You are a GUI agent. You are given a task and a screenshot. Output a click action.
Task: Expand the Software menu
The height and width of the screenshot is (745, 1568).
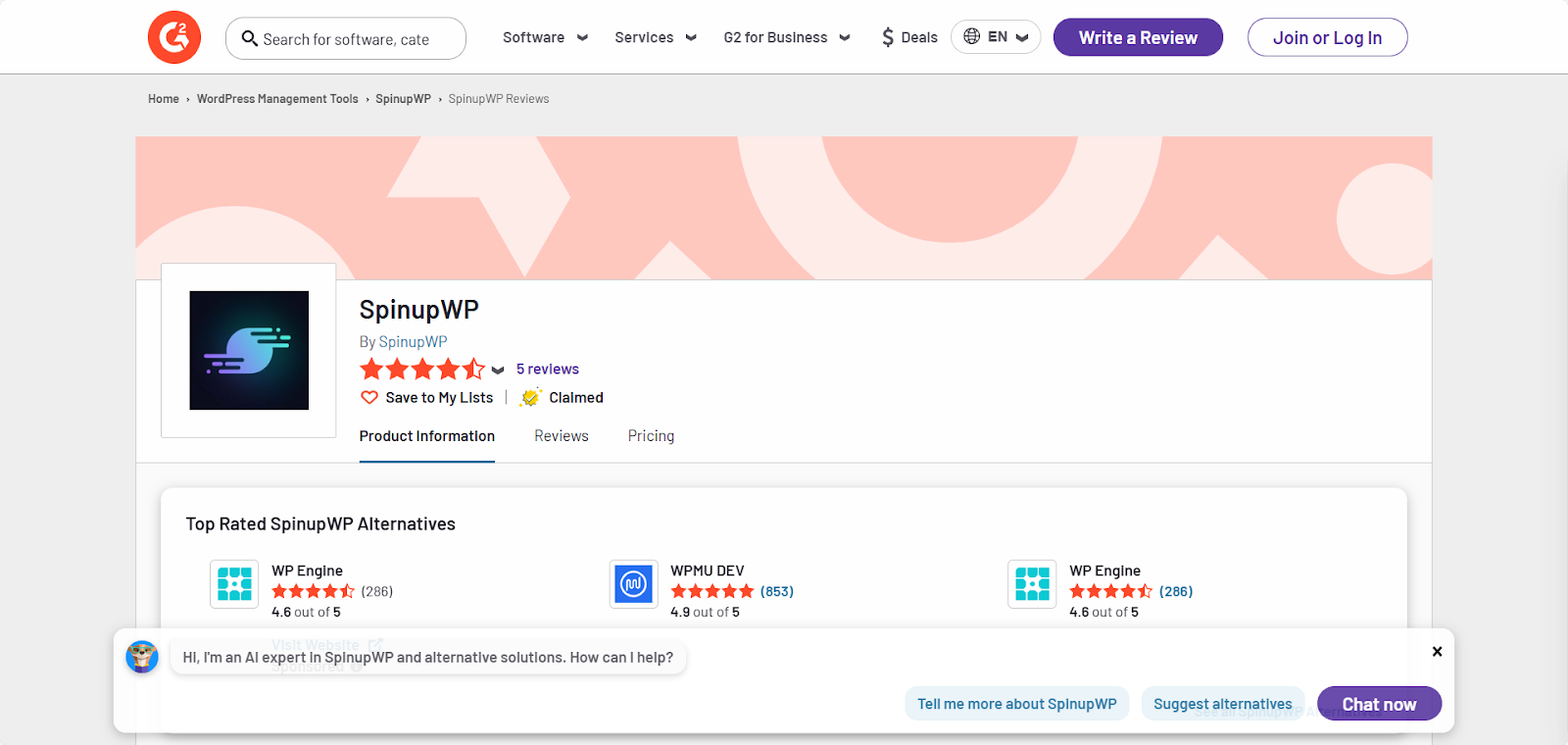click(x=545, y=37)
